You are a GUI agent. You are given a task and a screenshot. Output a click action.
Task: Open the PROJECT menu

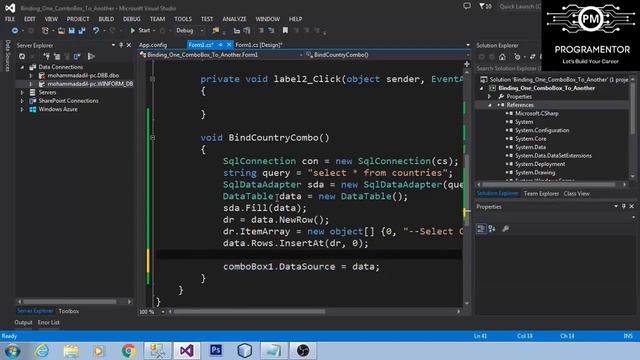tap(78, 19)
